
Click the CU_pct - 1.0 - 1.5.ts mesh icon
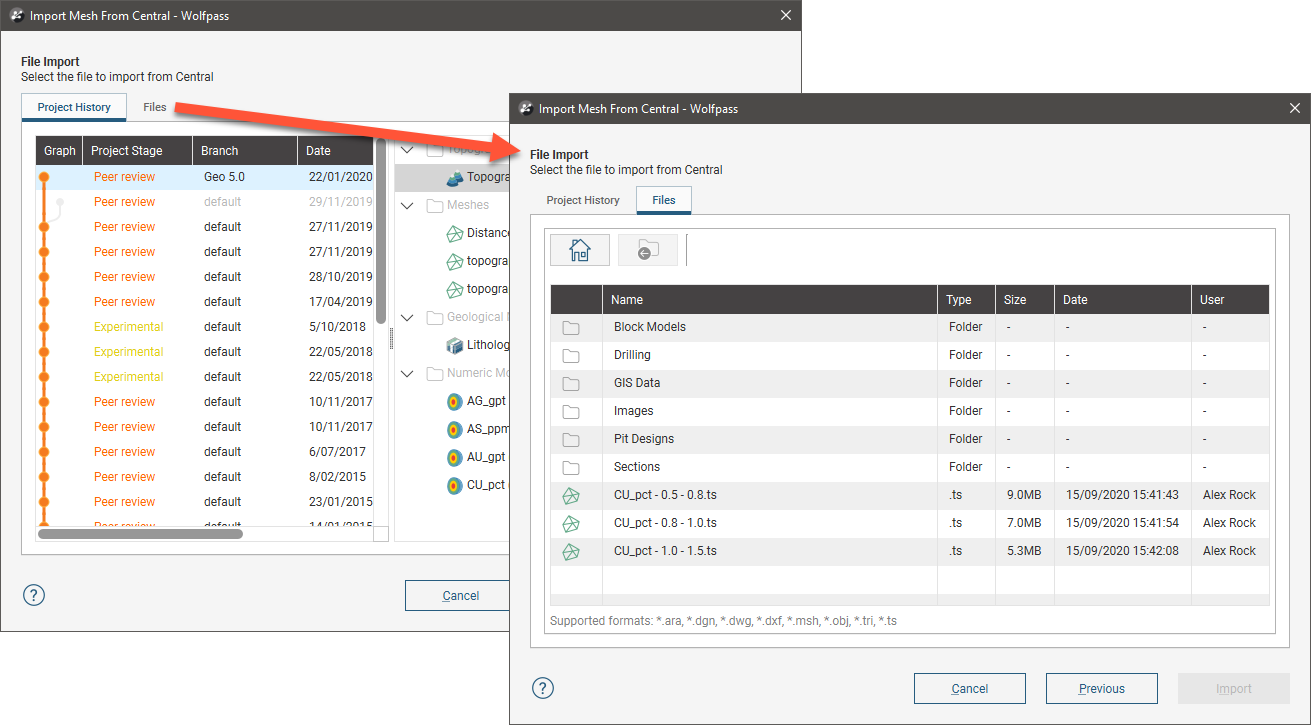tap(571, 551)
